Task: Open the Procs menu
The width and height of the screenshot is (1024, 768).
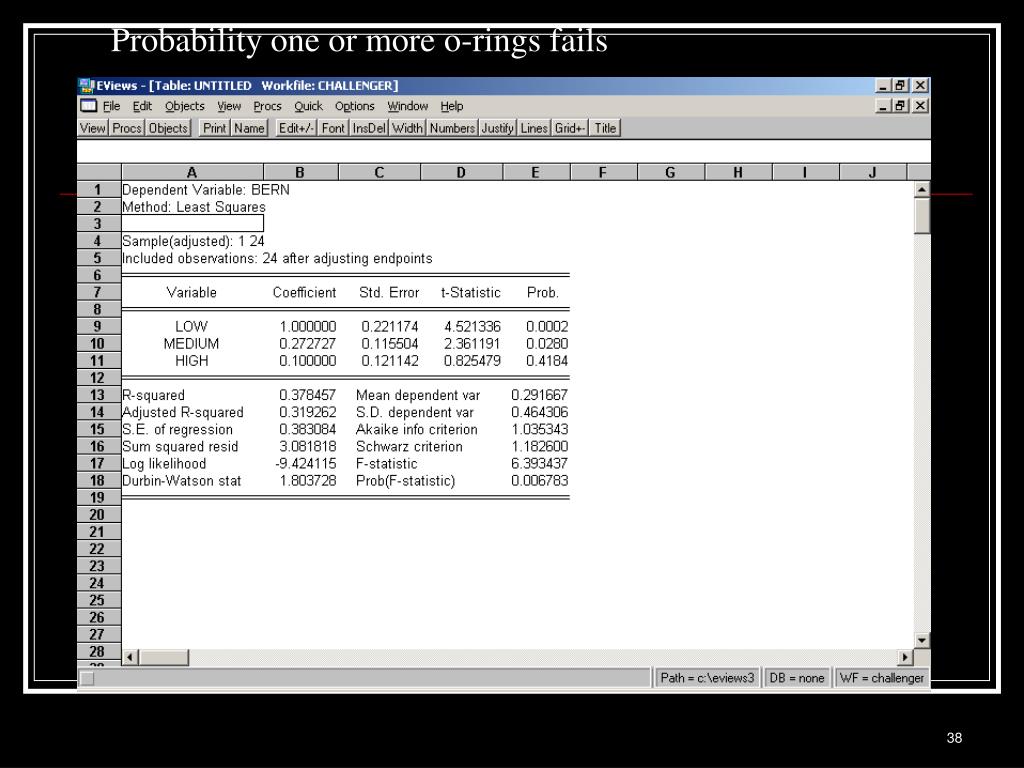Action: click(267, 106)
